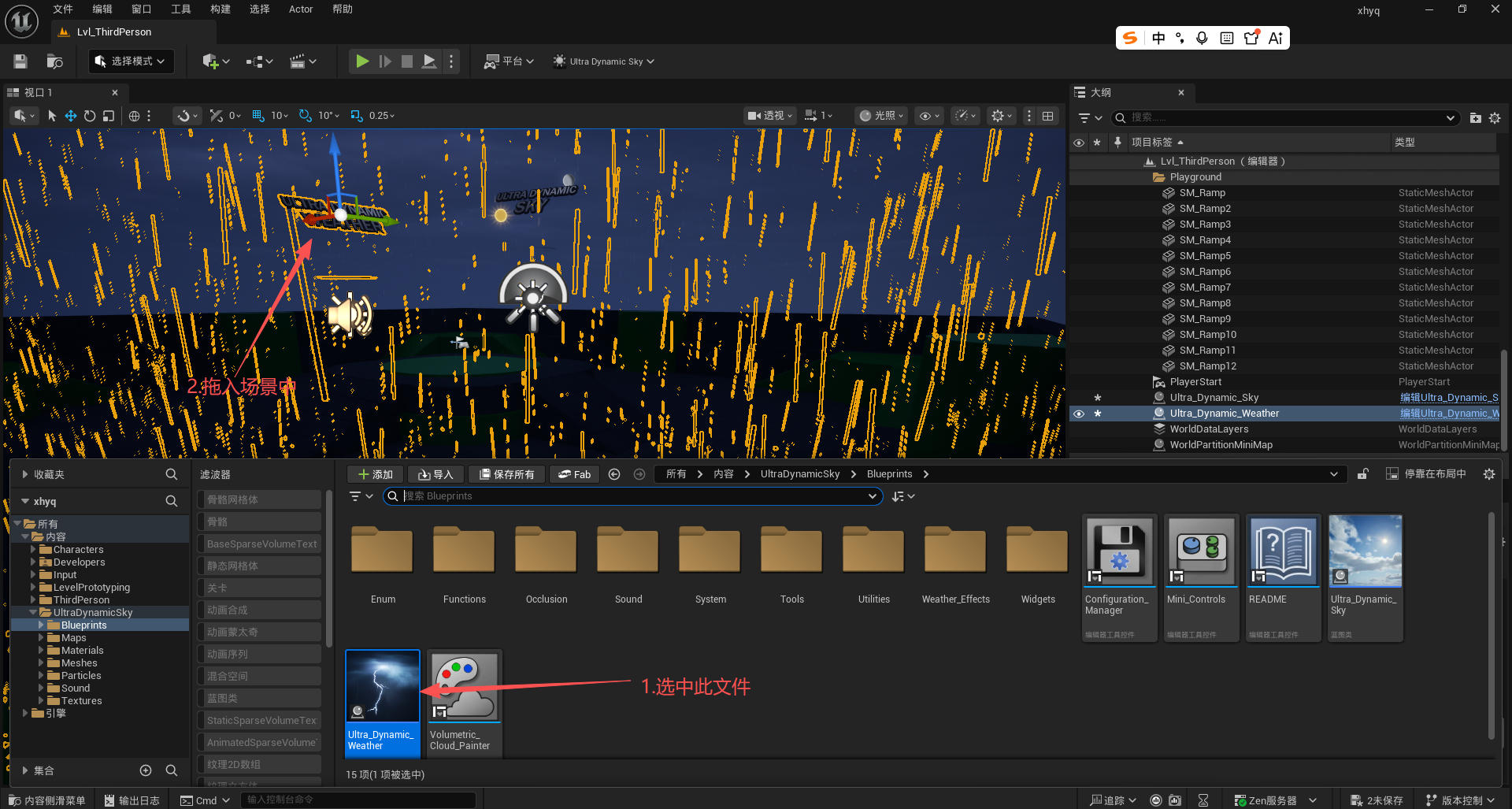The image size is (1512, 809).
Task: Open the Fab marketplace button
Action: tap(574, 474)
